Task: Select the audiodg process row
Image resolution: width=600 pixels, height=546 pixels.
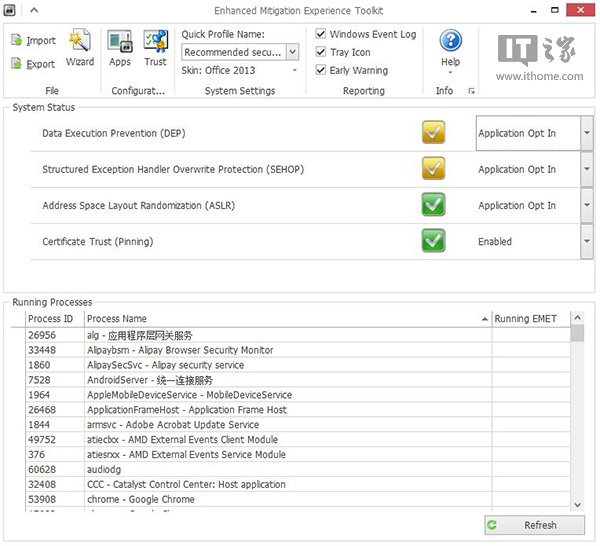Action: pos(298,469)
